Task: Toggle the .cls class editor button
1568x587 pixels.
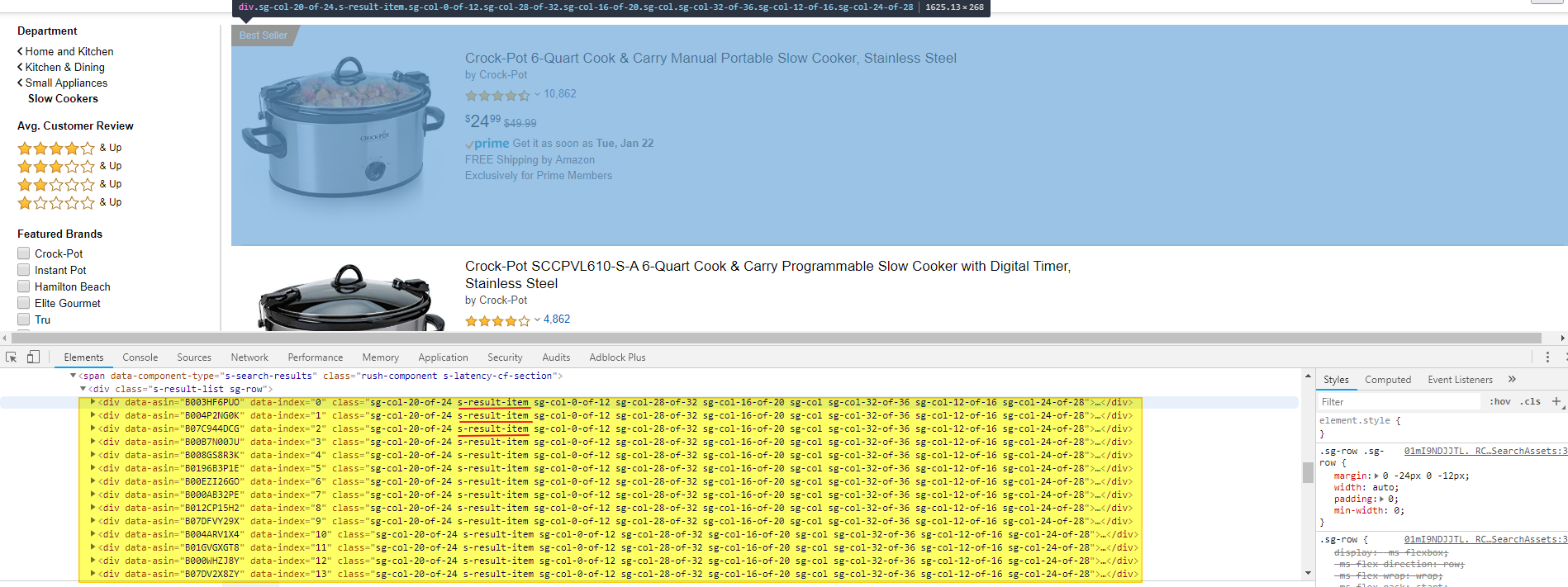Action: (x=1531, y=402)
